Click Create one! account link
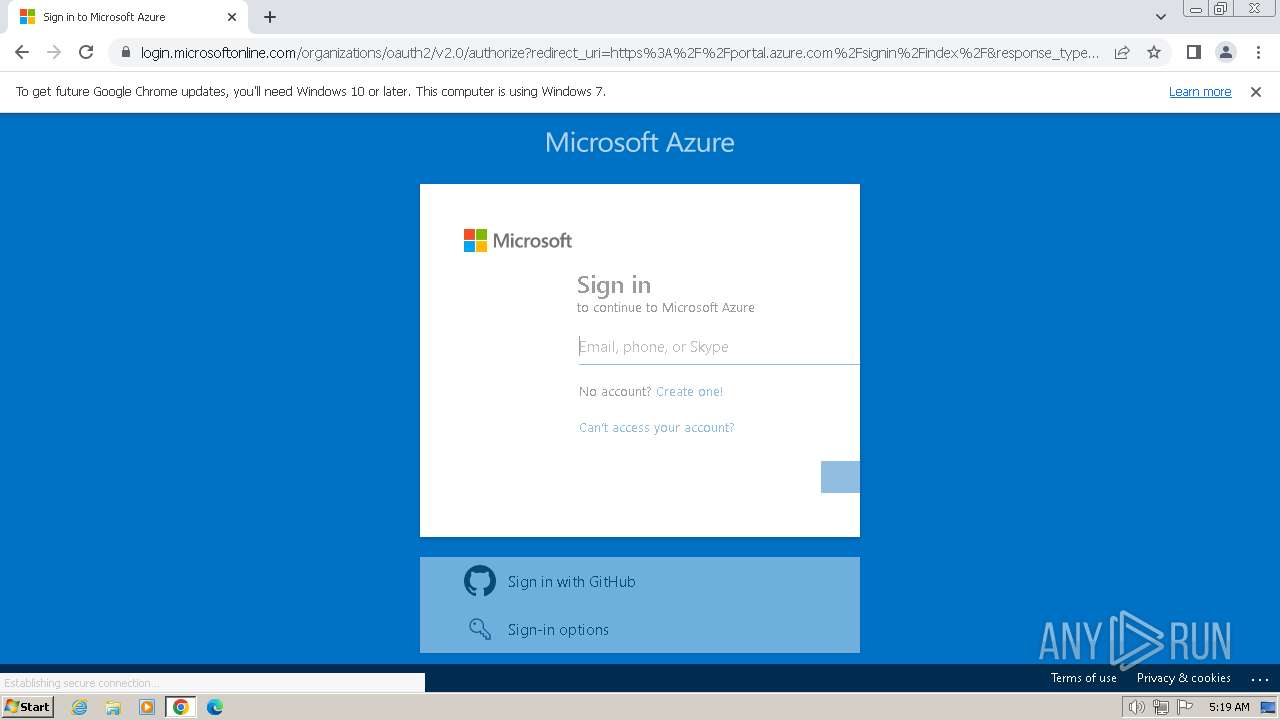The height and width of the screenshot is (720, 1280). 689,391
